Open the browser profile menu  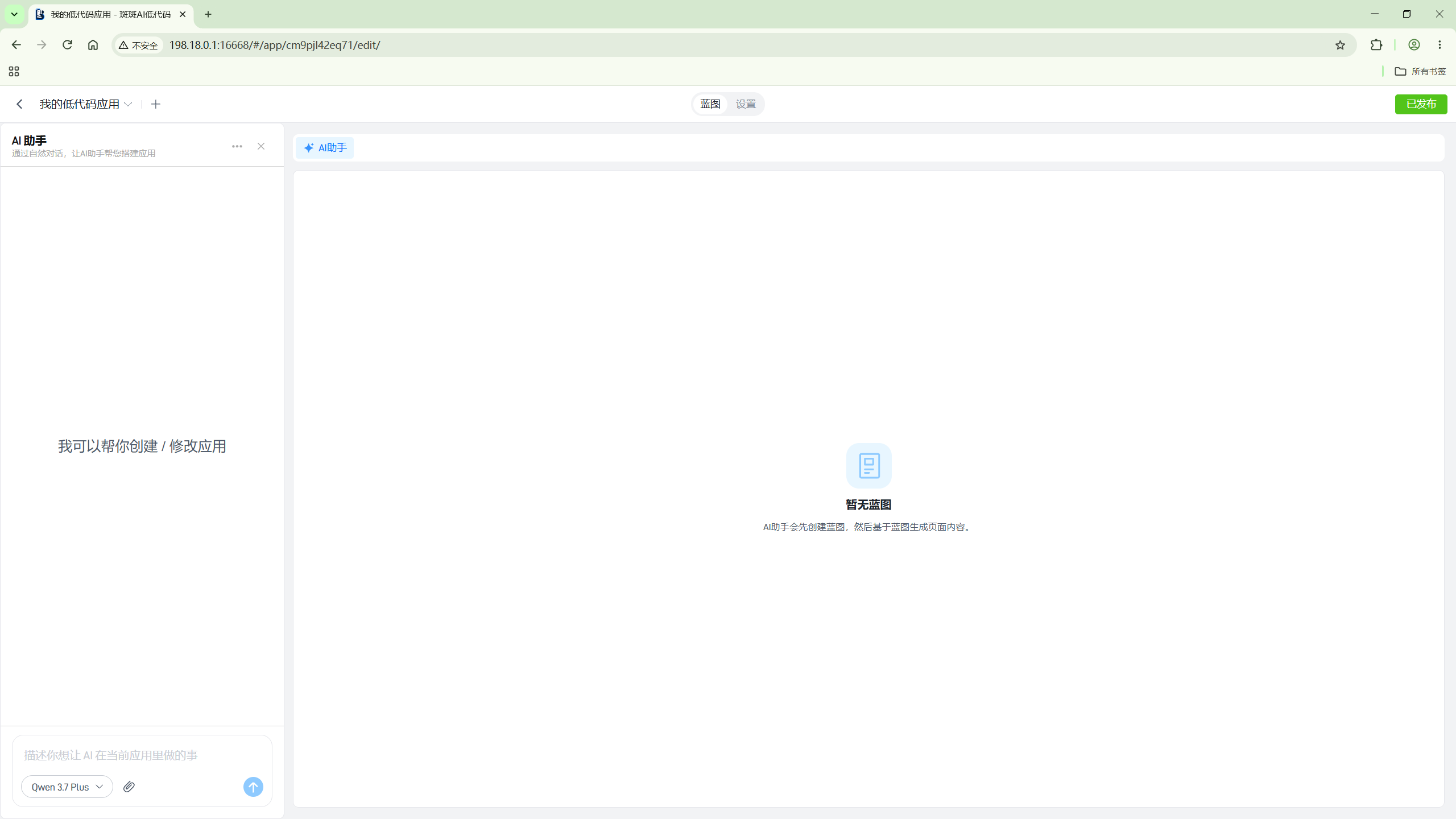click(1414, 45)
